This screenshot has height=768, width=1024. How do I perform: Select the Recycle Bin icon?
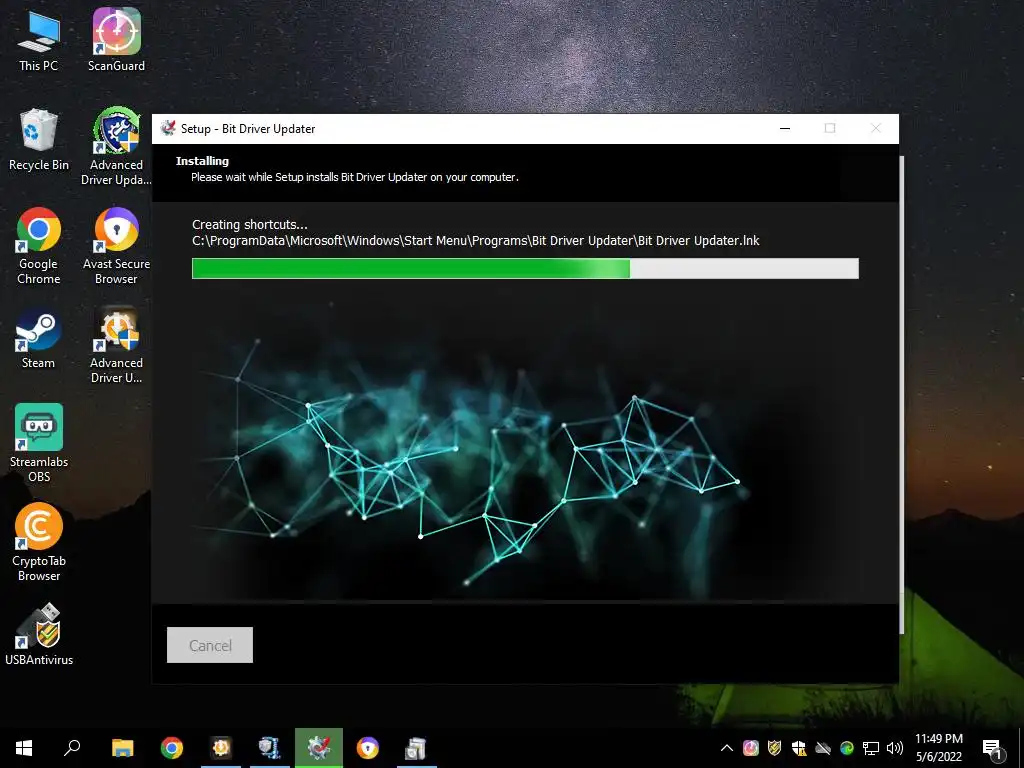[x=39, y=140]
